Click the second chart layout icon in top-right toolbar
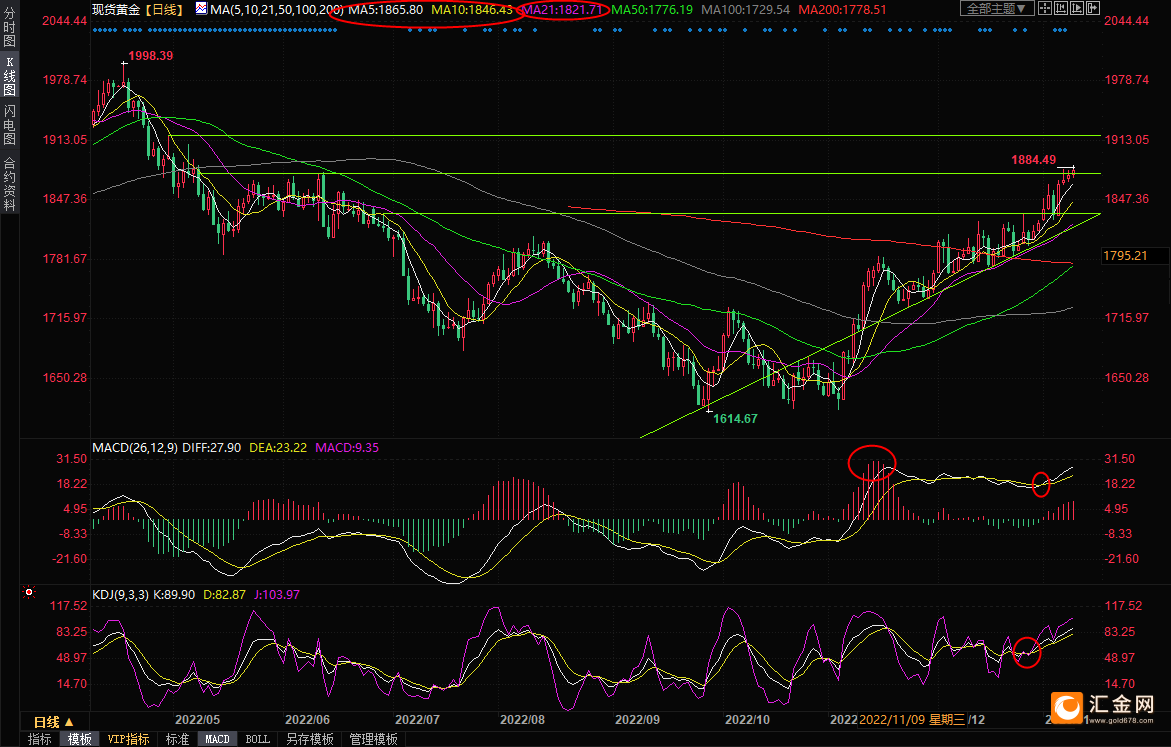The height and width of the screenshot is (747, 1171). tap(1061, 9)
